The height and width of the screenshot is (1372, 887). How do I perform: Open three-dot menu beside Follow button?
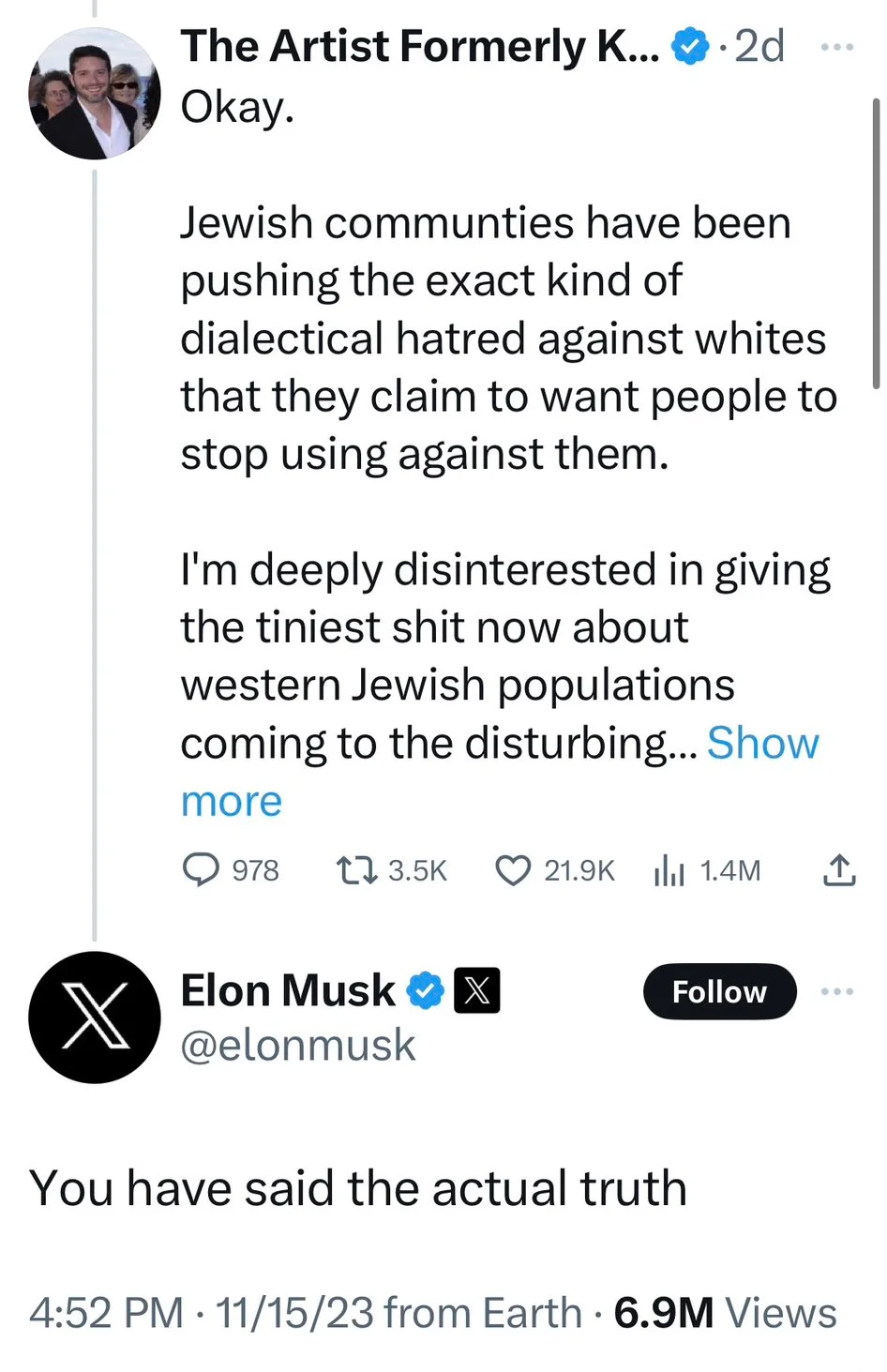coord(836,991)
